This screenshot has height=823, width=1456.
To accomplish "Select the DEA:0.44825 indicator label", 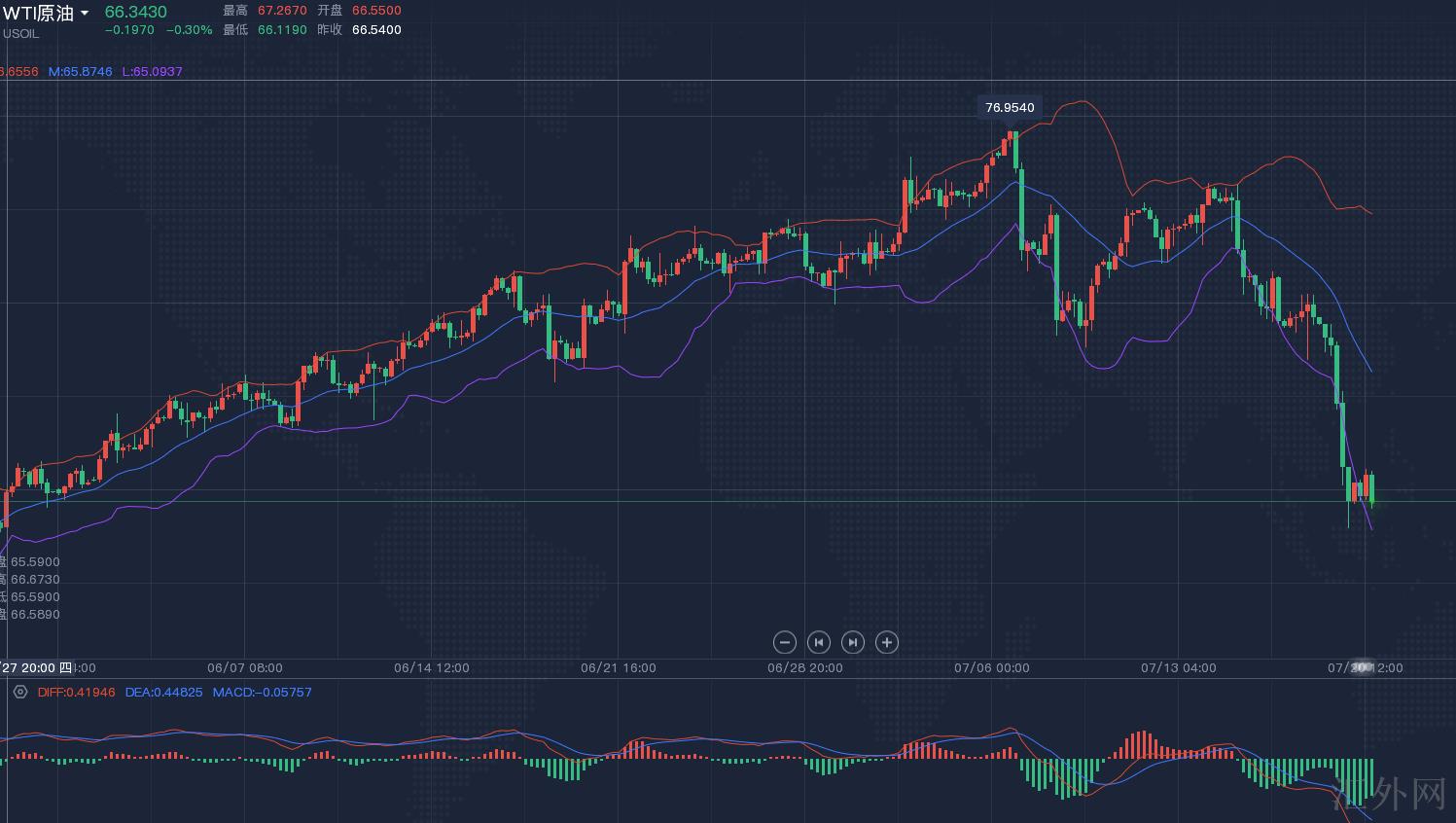I will 163,692.
